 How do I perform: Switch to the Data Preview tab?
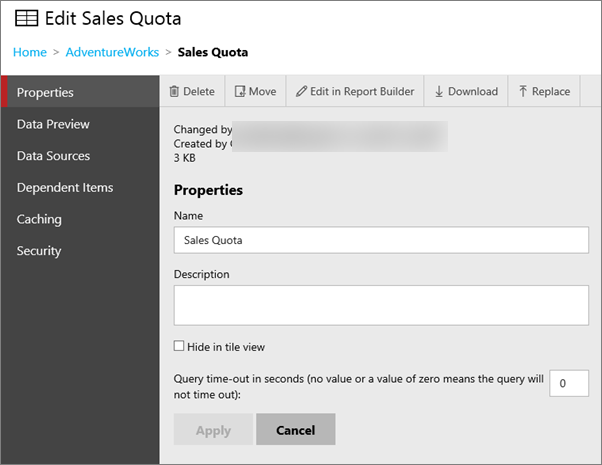click(x=80, y=124)
